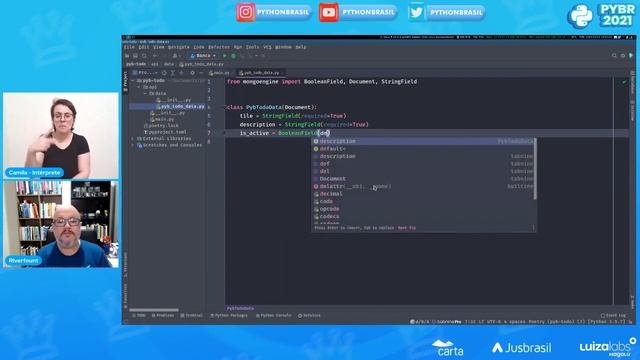Choose 'opcode' in the completion list
640x360 pixels.
[x=423, y=209]
